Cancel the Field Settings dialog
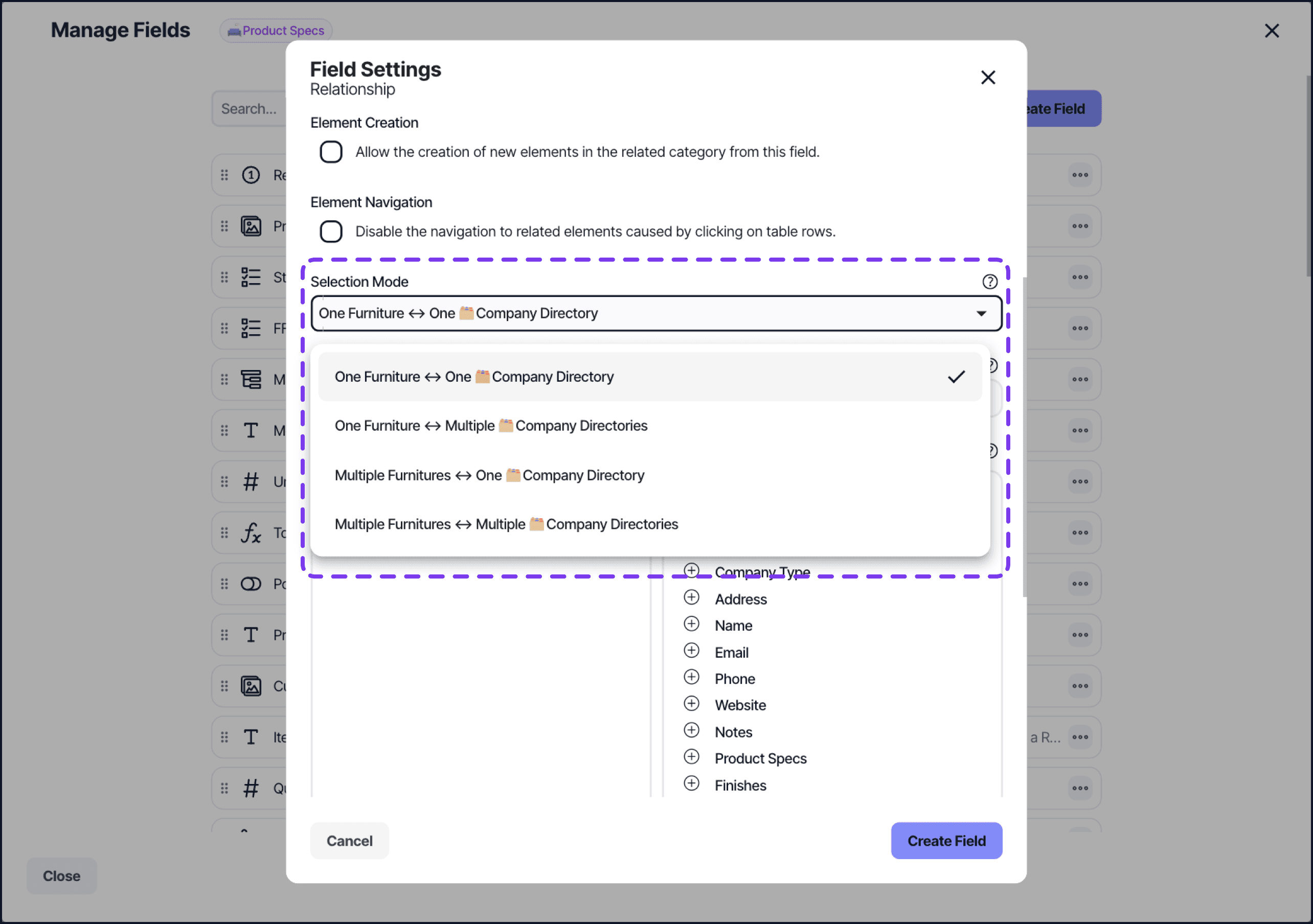The height and width of the screenshot is (924, 1313). [349, 841]
